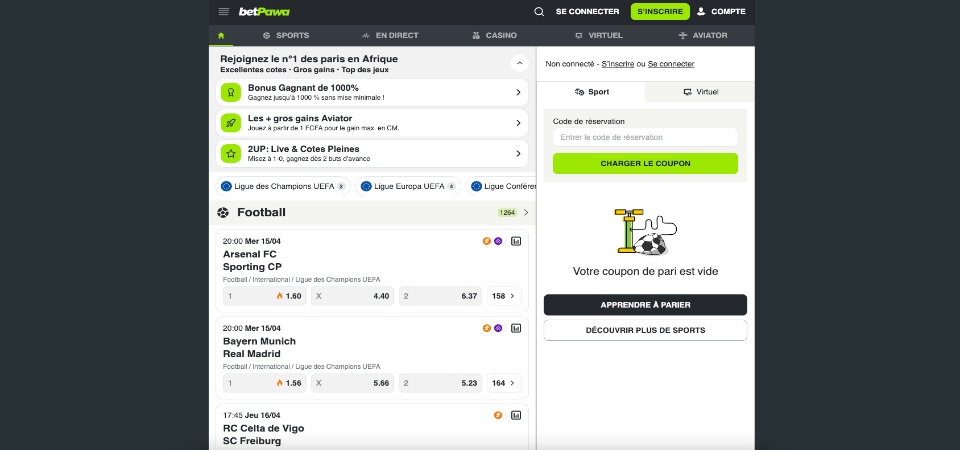Image resolution: width=960 pixels, height=450 pixels.
Task: Open chevron on 2UP Live & Cotes Pleines row
Action: click(518, 154)
